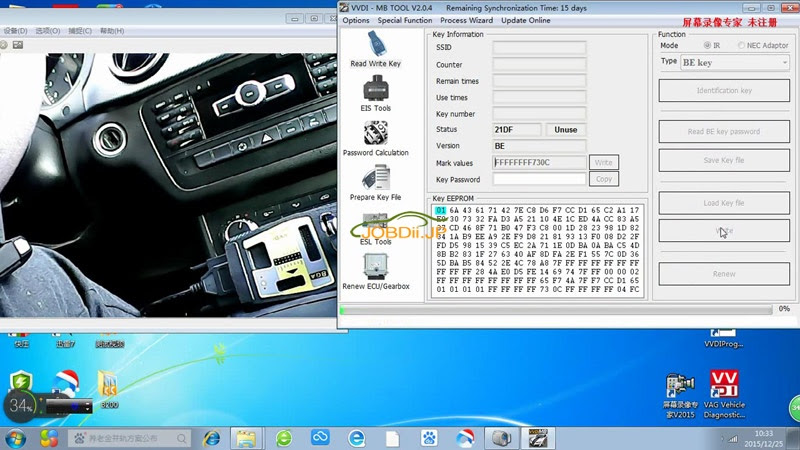
Task: Open 帮助(H) menu in capture window
Action: (x=112, y=31)
